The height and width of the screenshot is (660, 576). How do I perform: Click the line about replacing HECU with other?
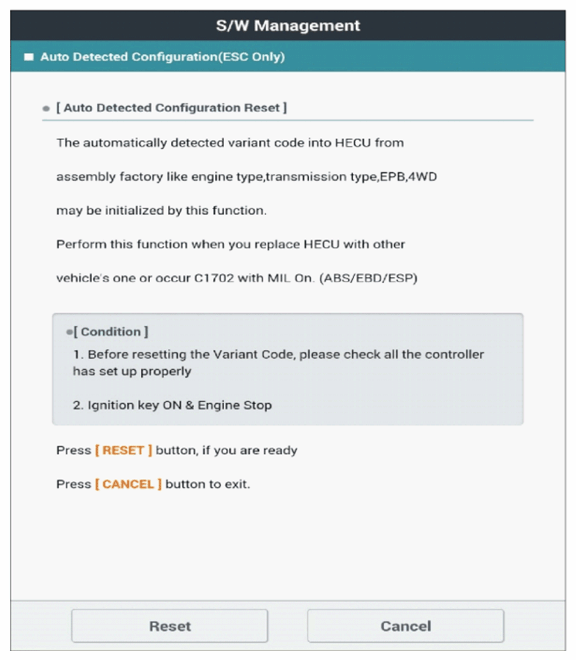pos(231,244)
